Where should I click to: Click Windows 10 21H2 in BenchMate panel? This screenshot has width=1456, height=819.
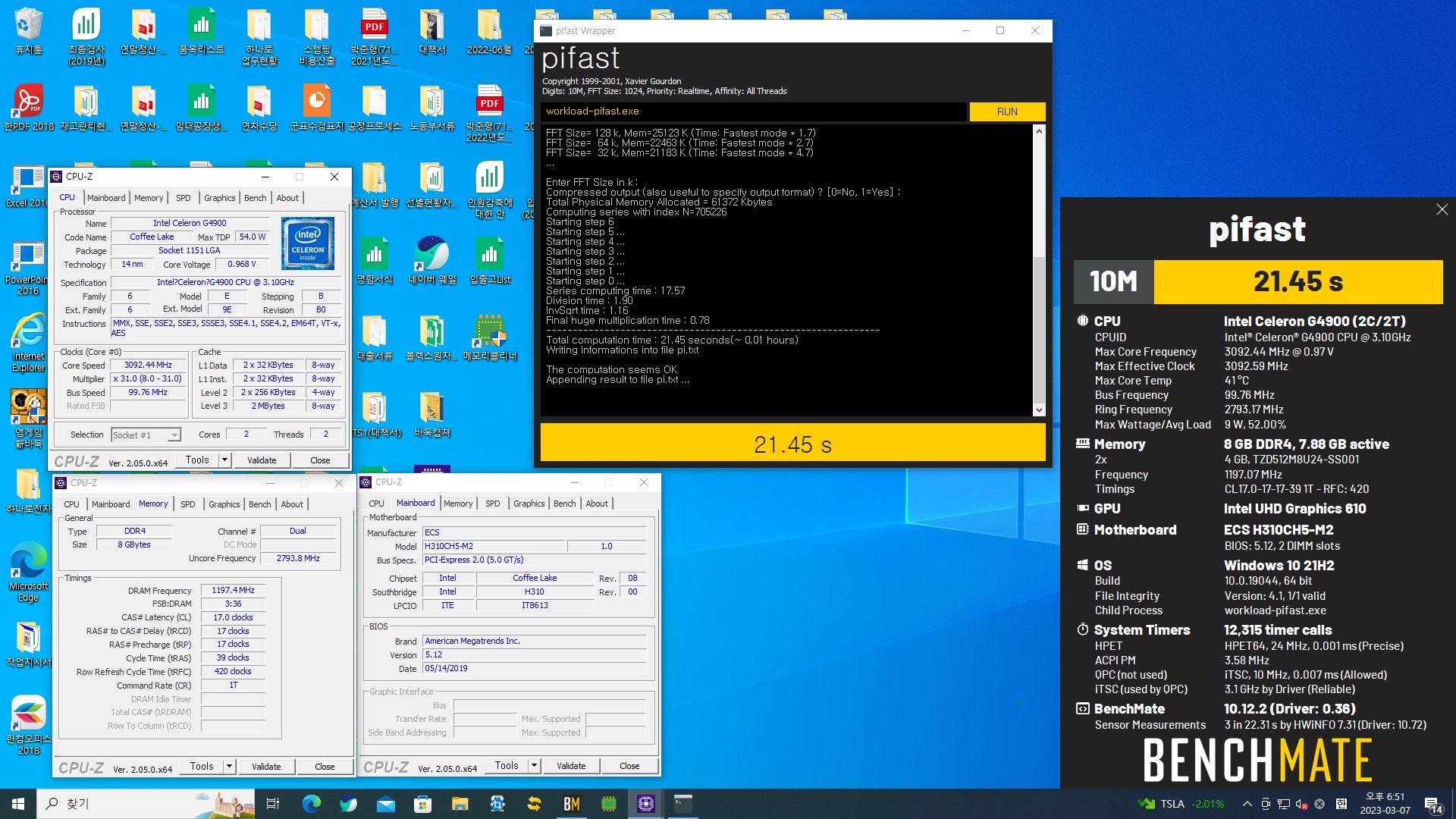[x=1279, y=565]
